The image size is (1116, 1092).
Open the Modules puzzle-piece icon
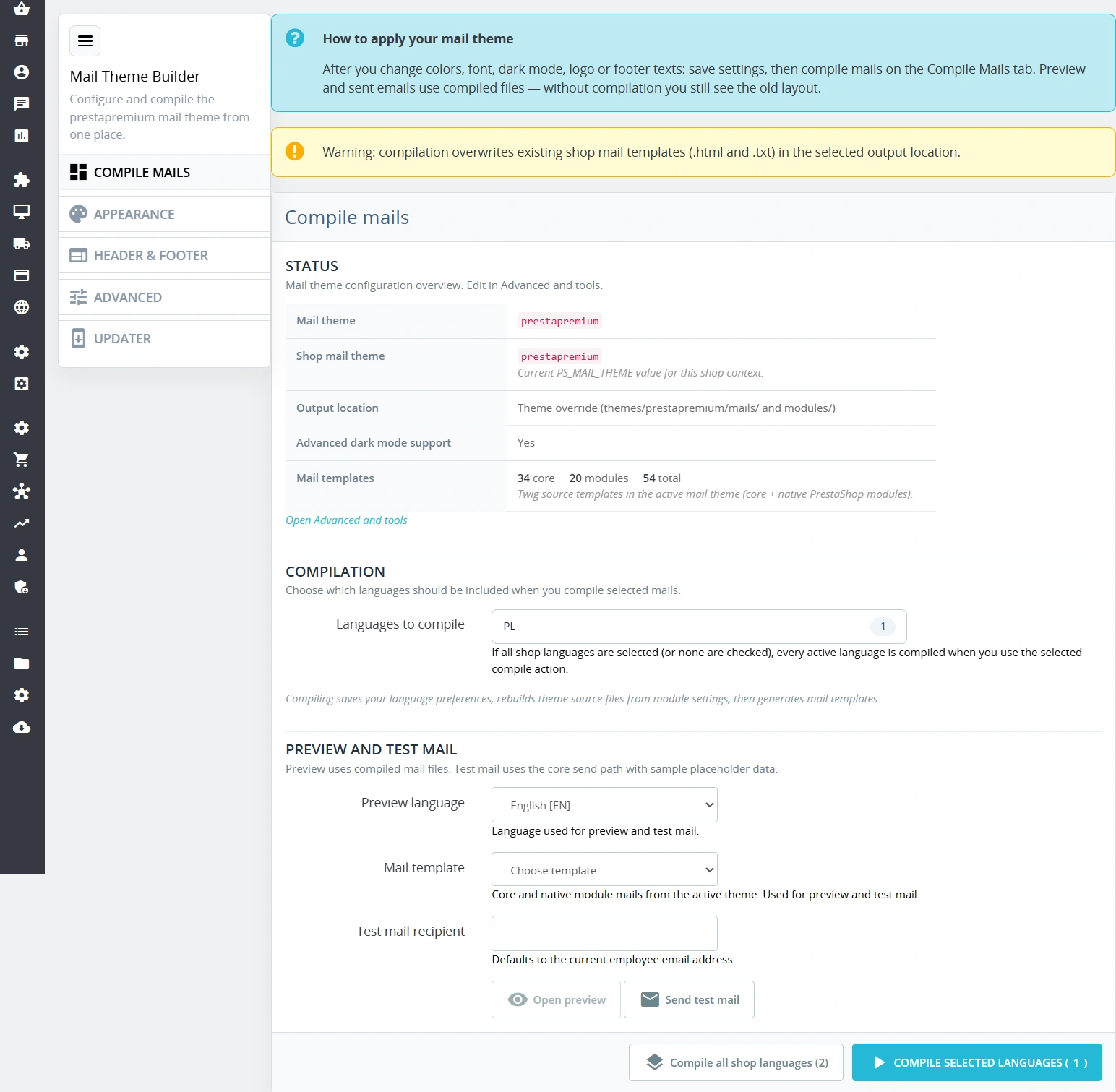click(x=22, y=180)
